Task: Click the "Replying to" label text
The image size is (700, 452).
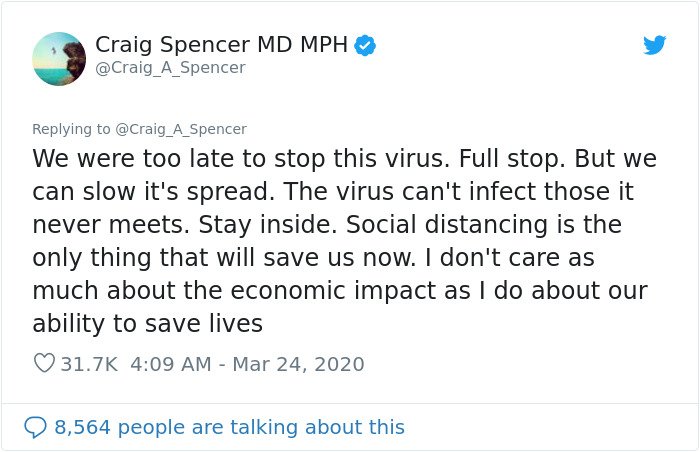Action: pos(71,129)
